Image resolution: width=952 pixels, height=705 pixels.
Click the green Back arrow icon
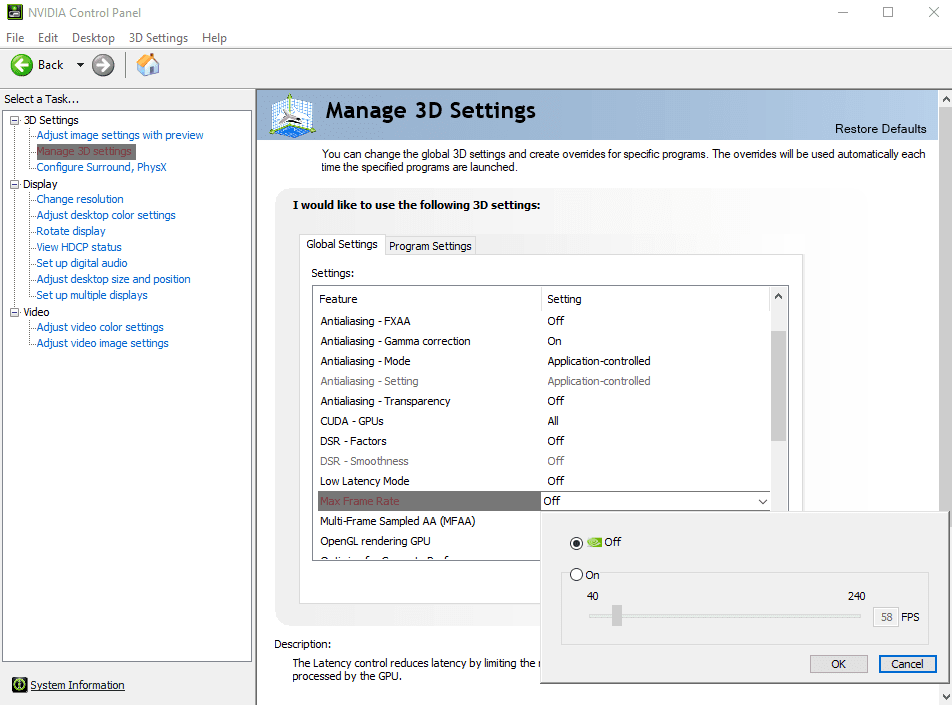(x=22, y=65)
